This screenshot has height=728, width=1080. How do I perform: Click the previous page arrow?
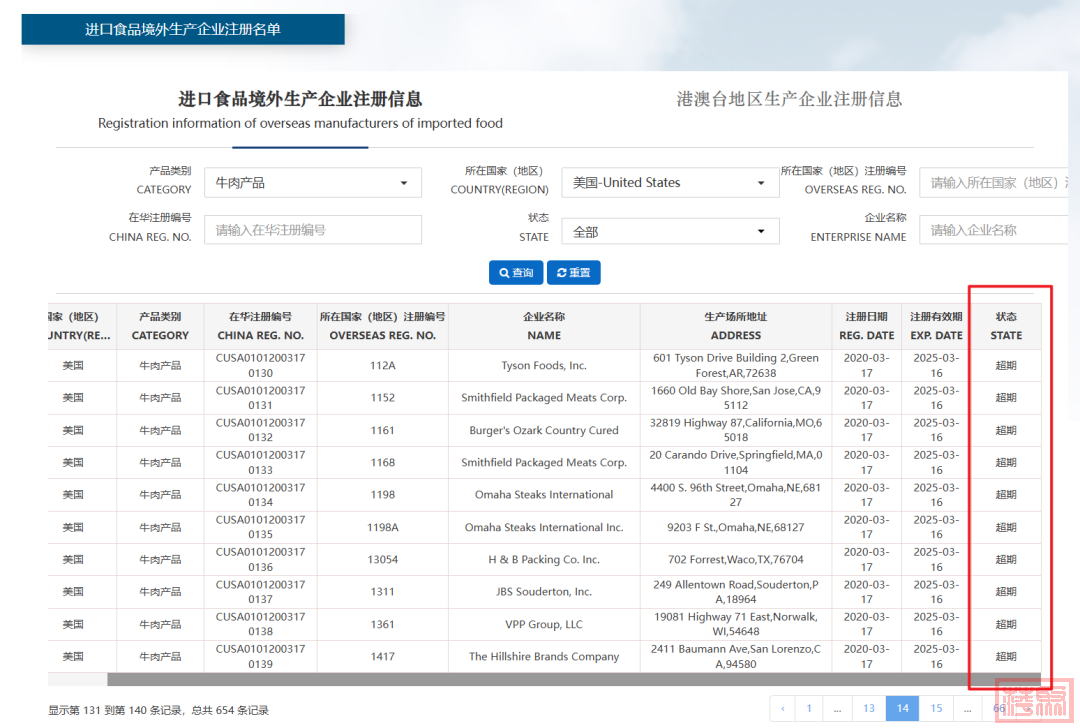pyautogui.click(x=782, y=709)
